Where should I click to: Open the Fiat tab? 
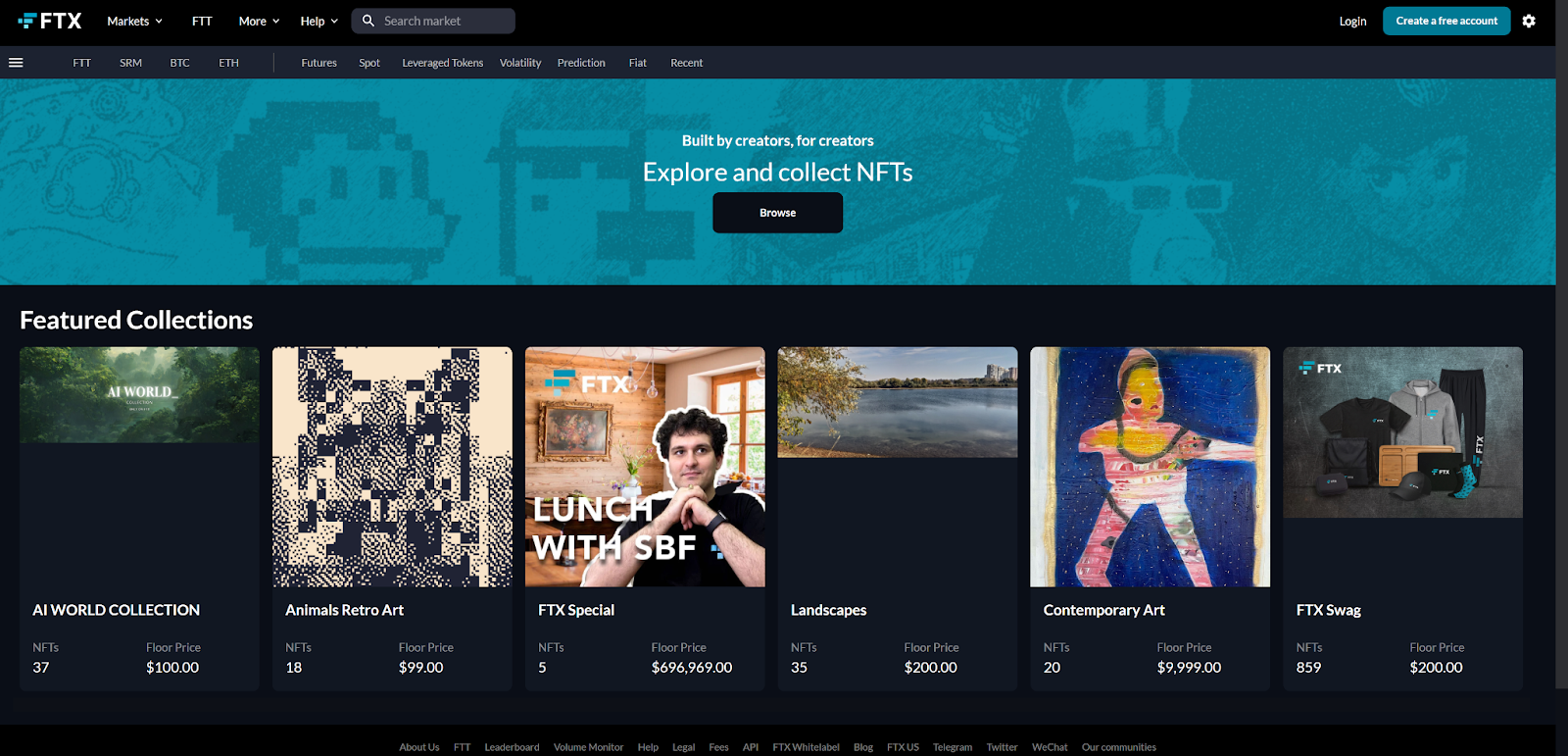tap(638, 63)
